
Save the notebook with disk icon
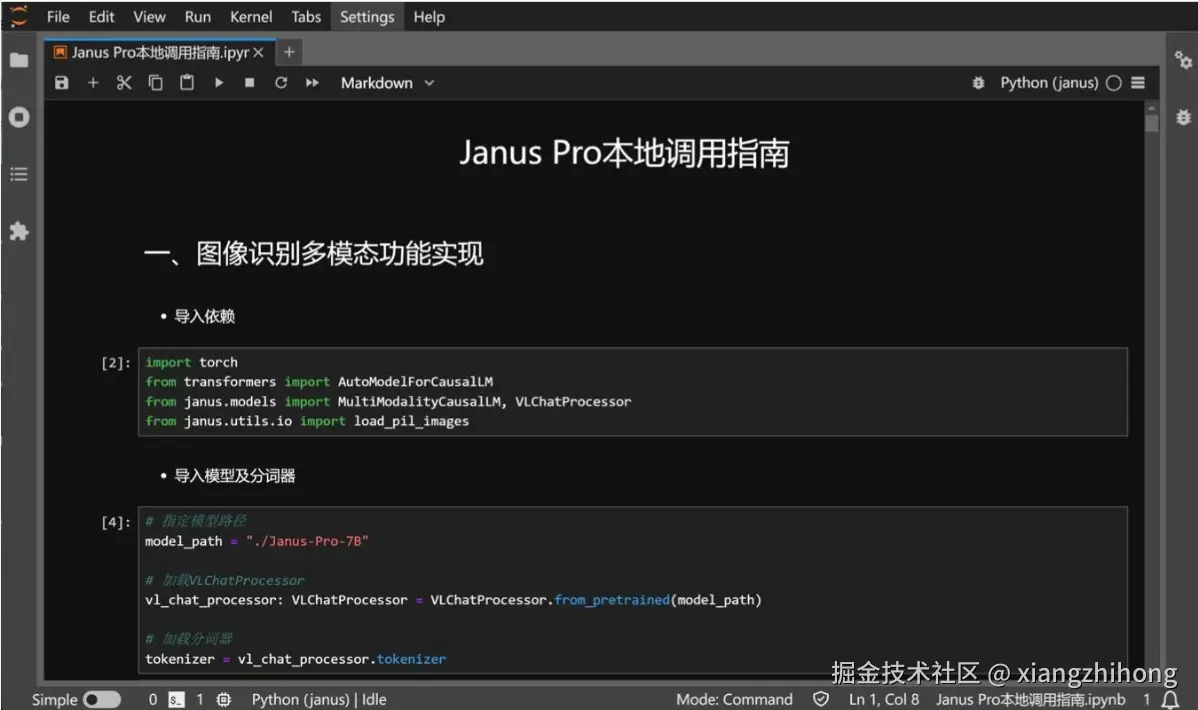(62, 83)
